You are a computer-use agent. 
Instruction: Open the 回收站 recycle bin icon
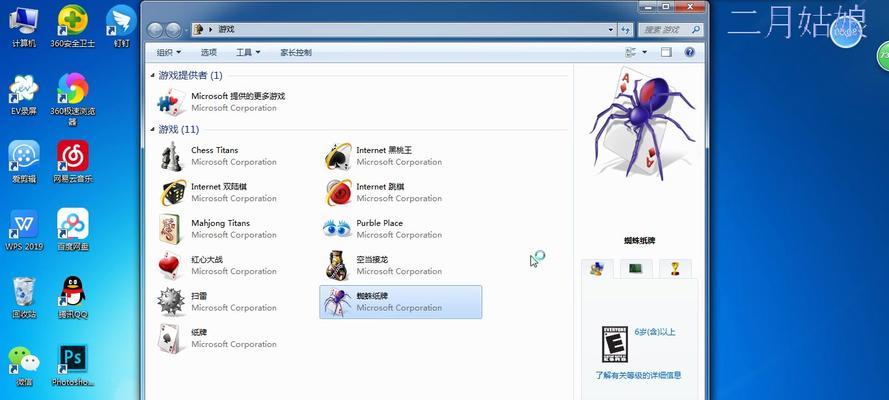click(x=24, y=298)
